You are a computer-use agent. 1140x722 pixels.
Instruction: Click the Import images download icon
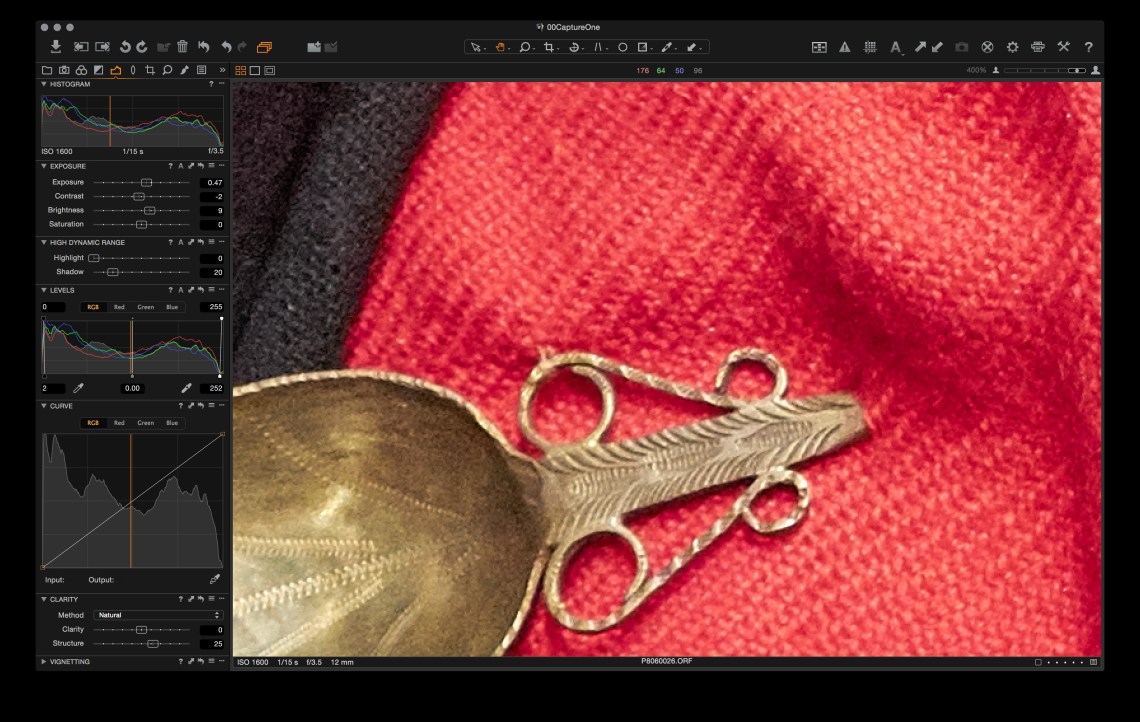click(56, 47)
